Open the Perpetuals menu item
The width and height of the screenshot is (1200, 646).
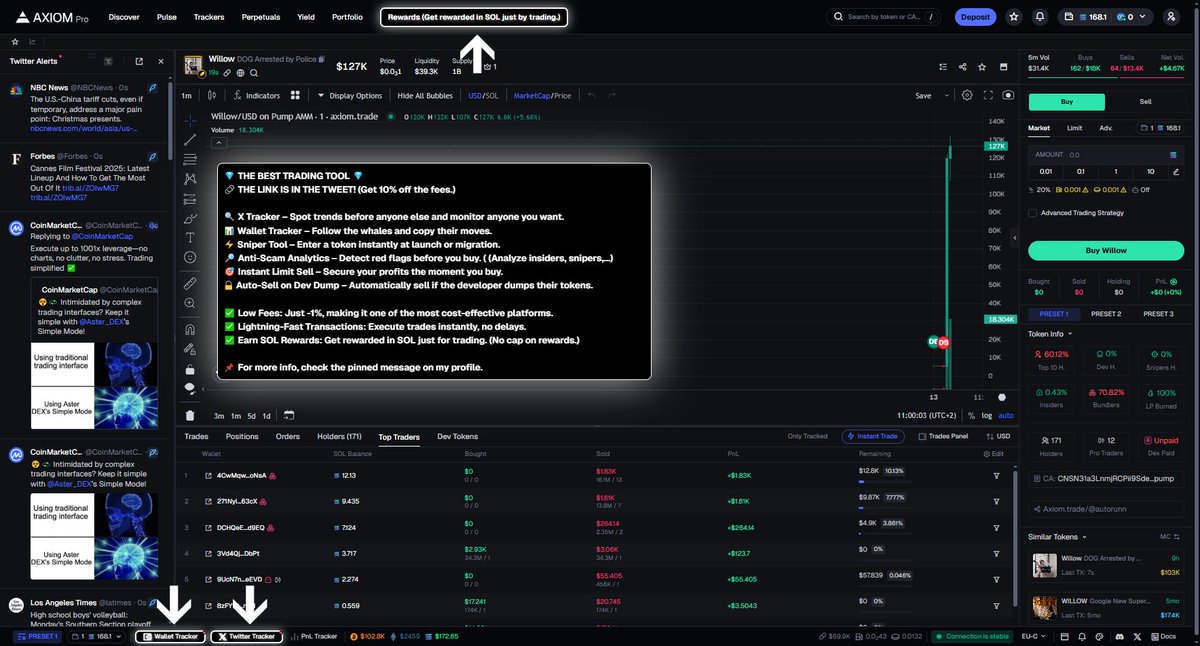coord(260,17)
